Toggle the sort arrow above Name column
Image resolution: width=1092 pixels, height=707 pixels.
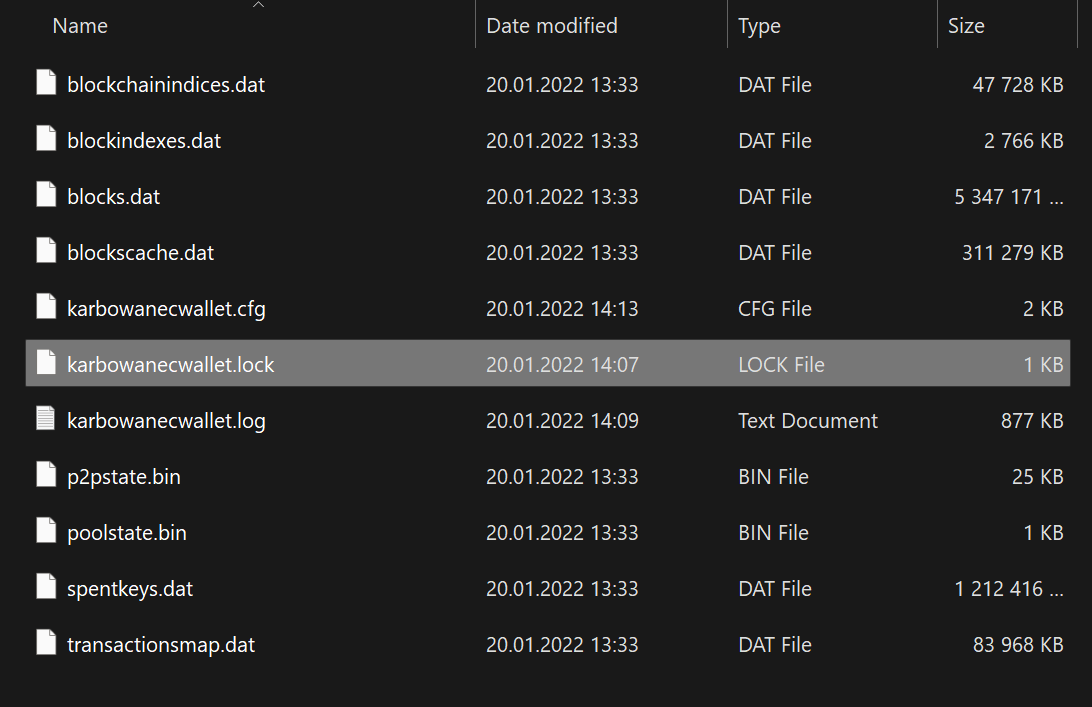pos(258,4)
